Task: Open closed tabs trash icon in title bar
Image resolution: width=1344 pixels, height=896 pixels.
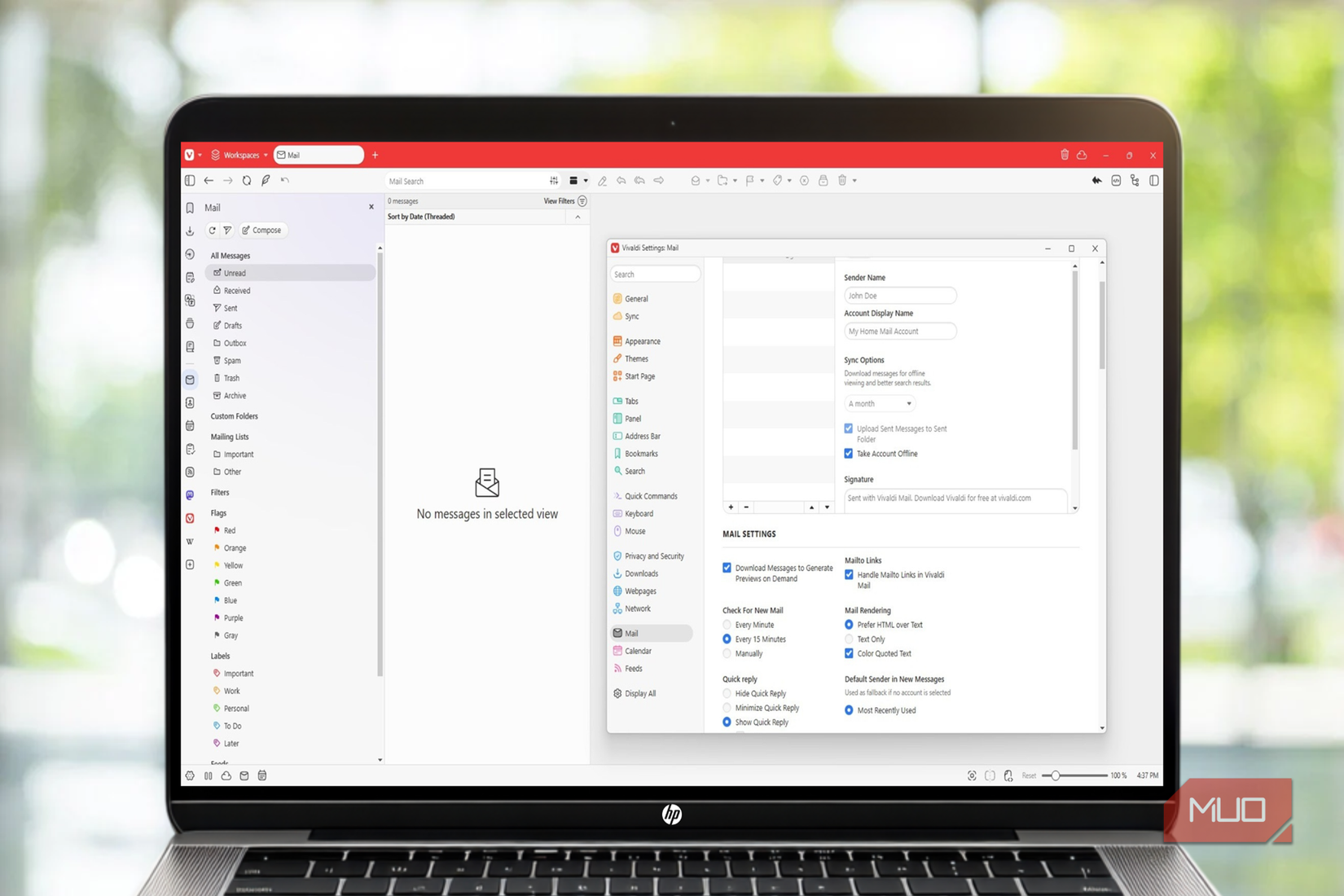Action: (x=1064, y=155)
